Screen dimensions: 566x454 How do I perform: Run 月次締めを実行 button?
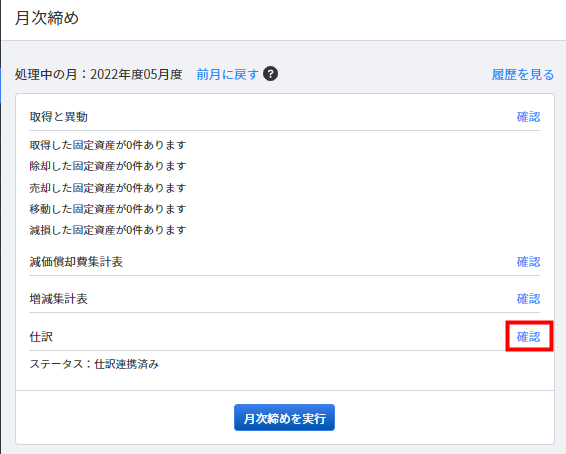click(284, 418)
